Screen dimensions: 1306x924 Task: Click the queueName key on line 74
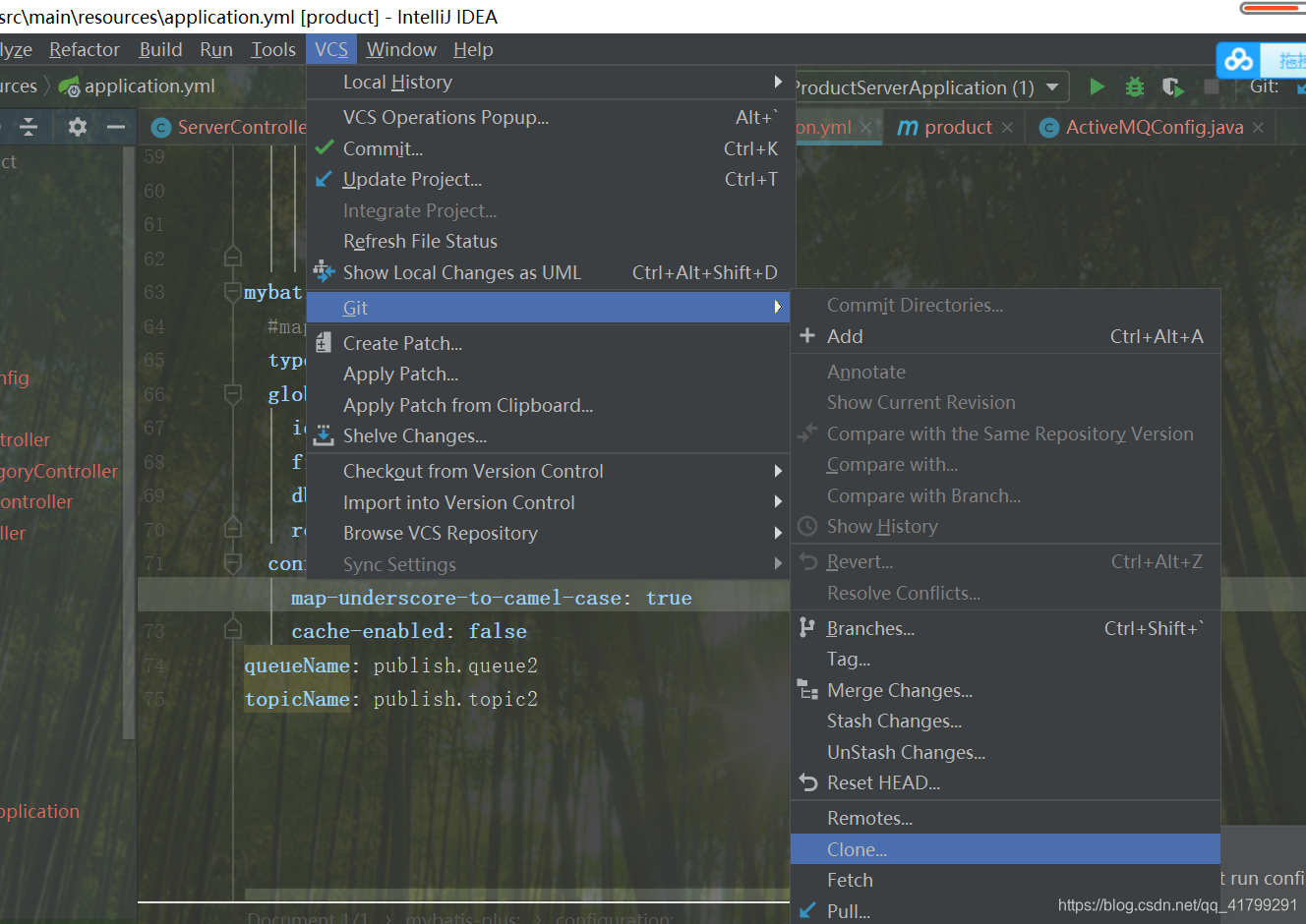297,665
